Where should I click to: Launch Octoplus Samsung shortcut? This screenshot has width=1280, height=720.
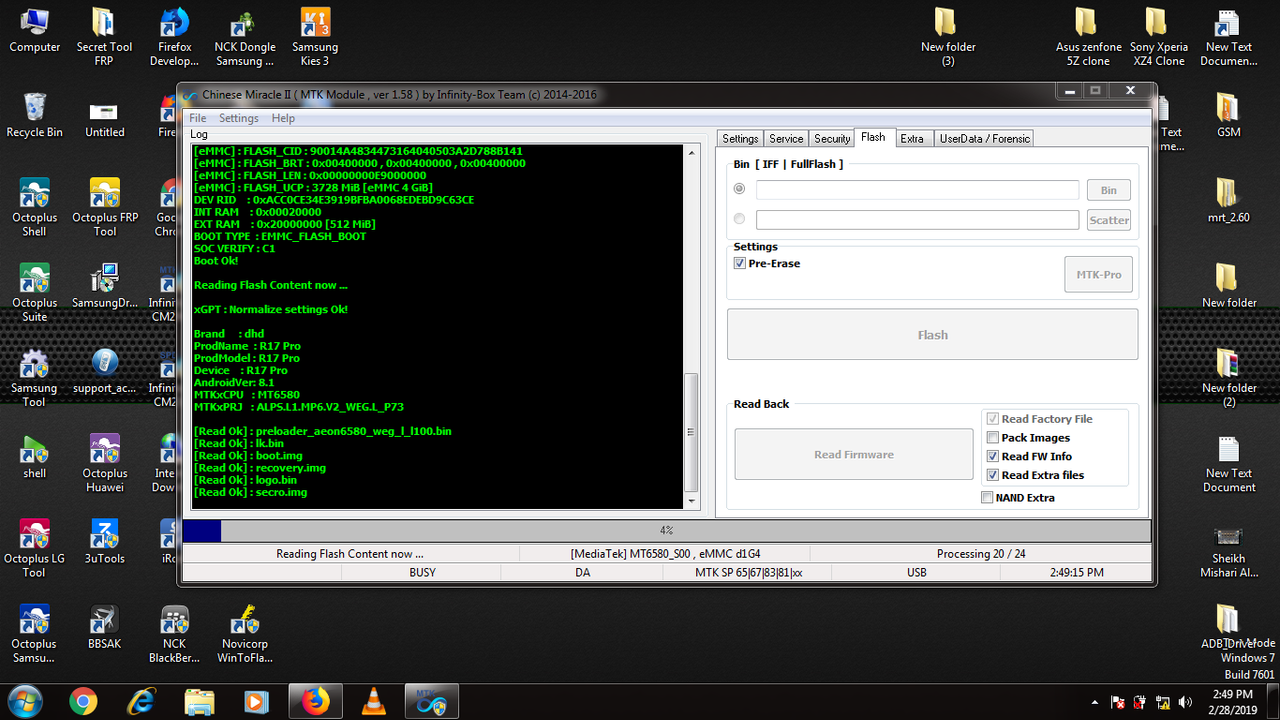[x=35, y=633]
